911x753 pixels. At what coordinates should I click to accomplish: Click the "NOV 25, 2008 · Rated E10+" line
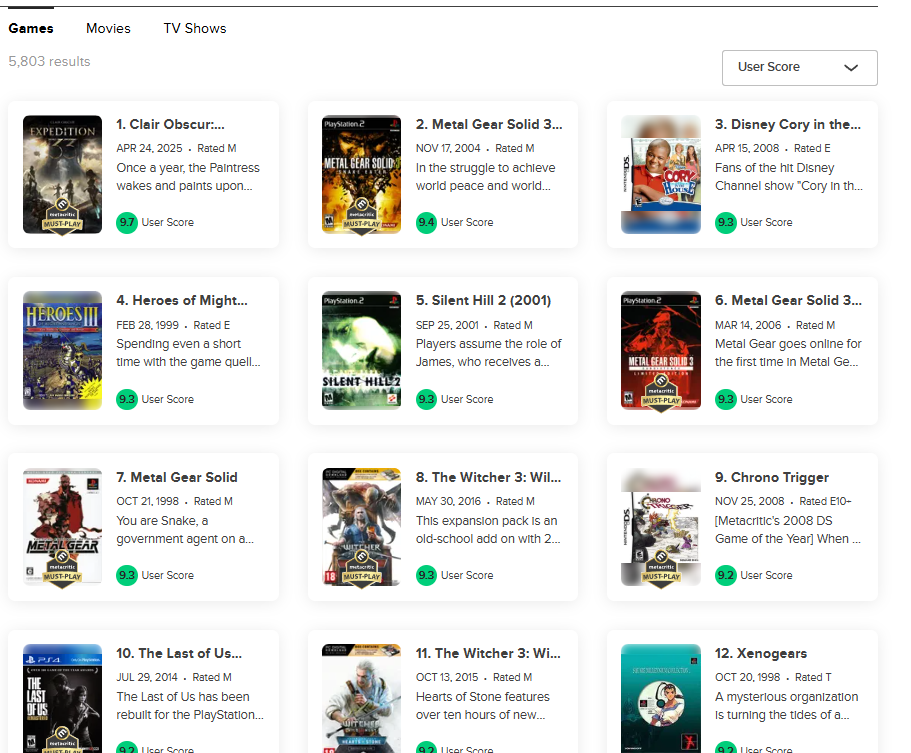pos(783,501)
